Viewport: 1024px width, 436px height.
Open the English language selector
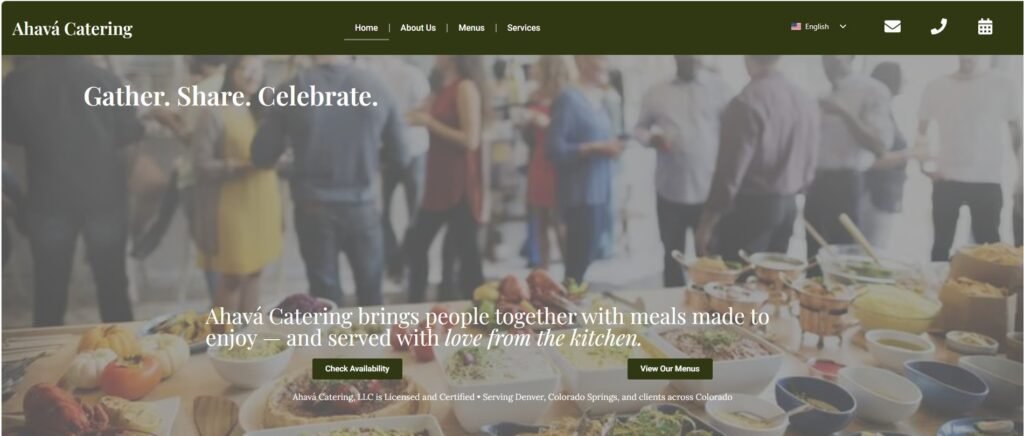(819, 27)
